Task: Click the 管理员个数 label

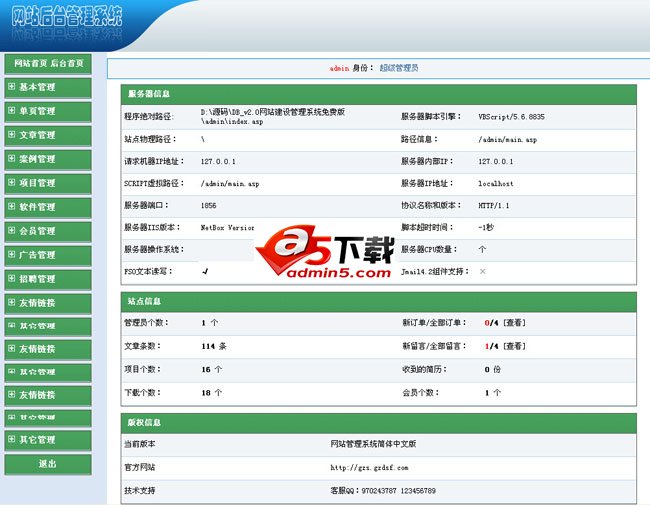Action: tap(146, 323)
